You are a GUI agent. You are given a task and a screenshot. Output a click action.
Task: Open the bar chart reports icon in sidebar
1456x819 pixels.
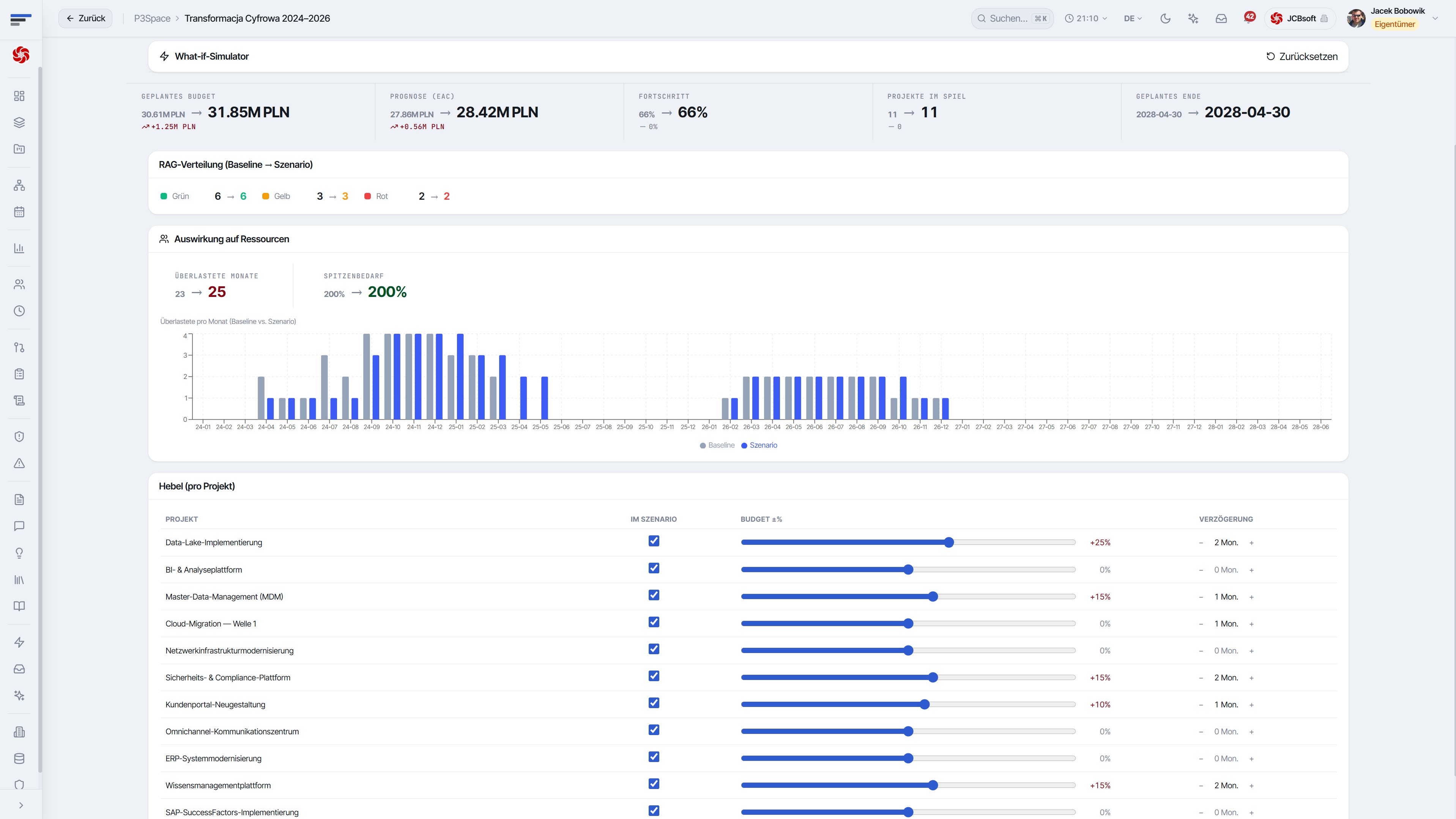coord(19,248)
